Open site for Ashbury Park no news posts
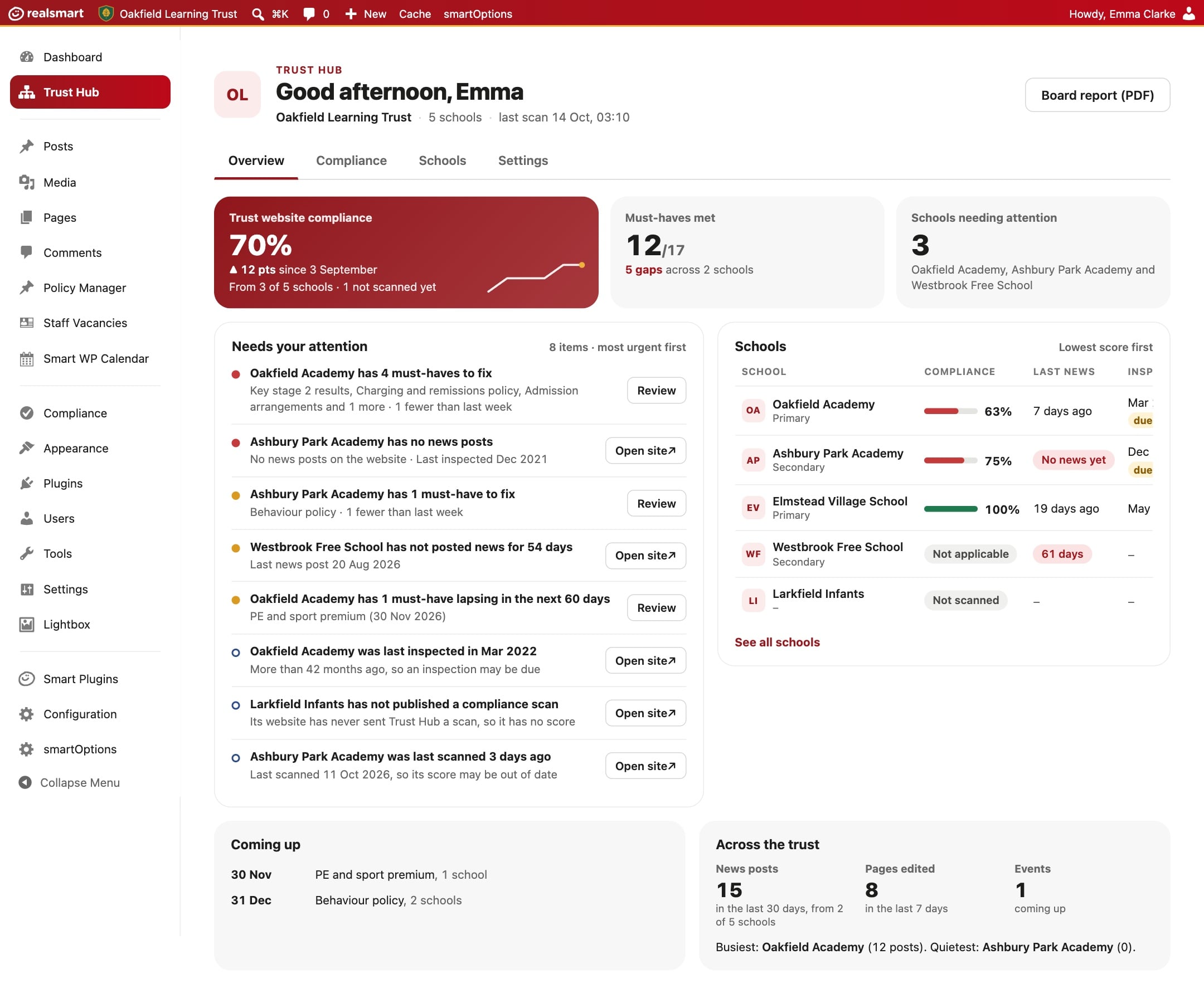 pos(645,451)
